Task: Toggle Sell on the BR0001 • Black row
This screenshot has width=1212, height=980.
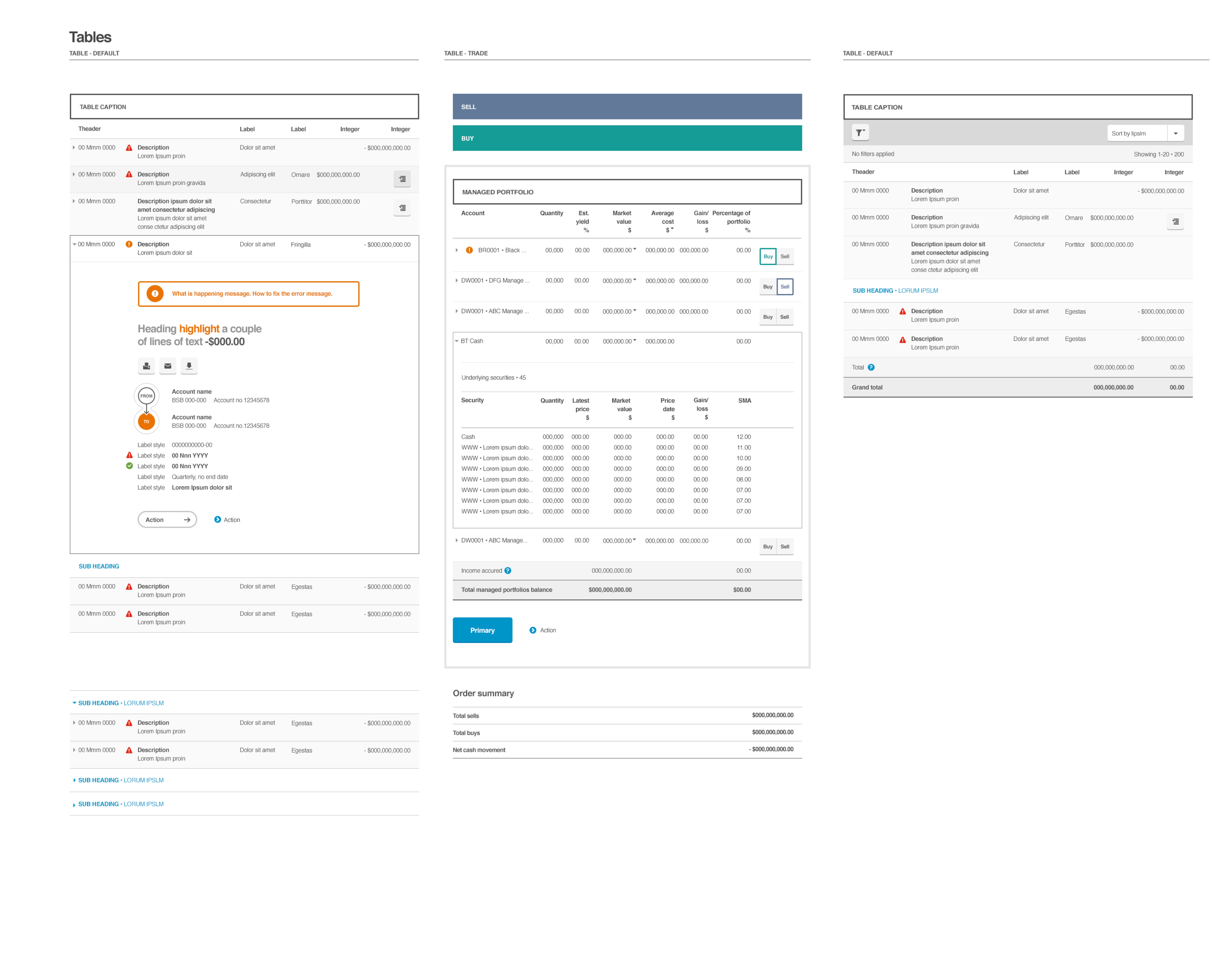Action: point(785,256)
